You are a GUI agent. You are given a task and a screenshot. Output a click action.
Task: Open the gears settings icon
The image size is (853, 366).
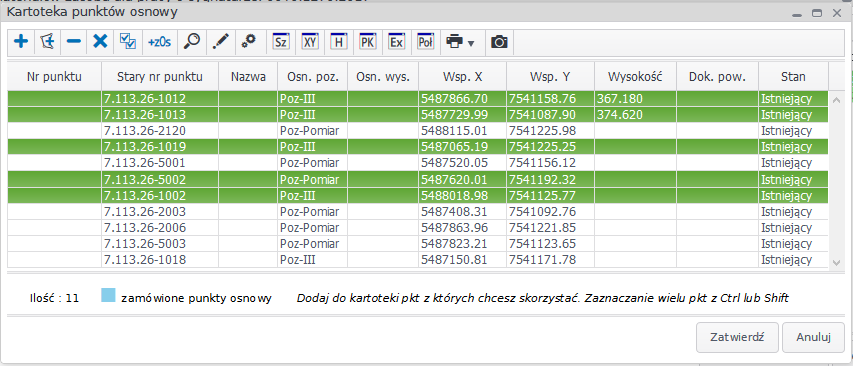pos(249,41)
